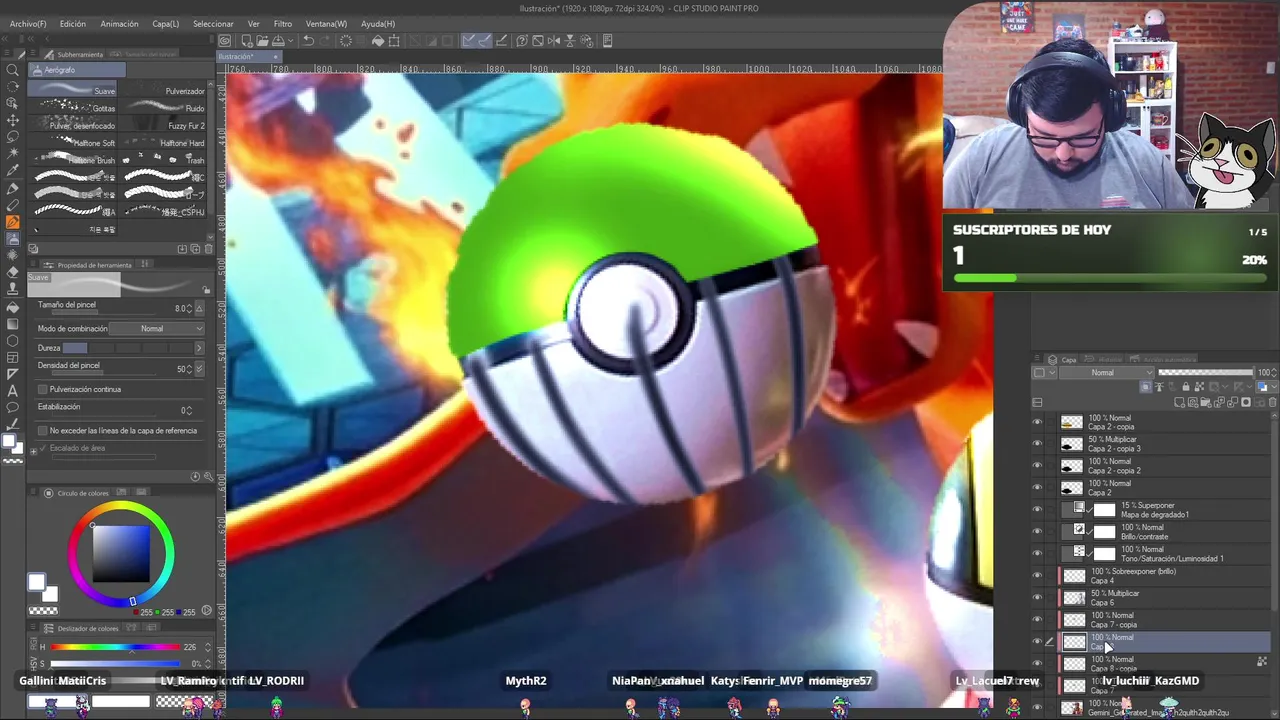Select the Fill bucket tool in left toolbox
The width and height of the screenshot is (1280, 720).
(x=13, y=307)
